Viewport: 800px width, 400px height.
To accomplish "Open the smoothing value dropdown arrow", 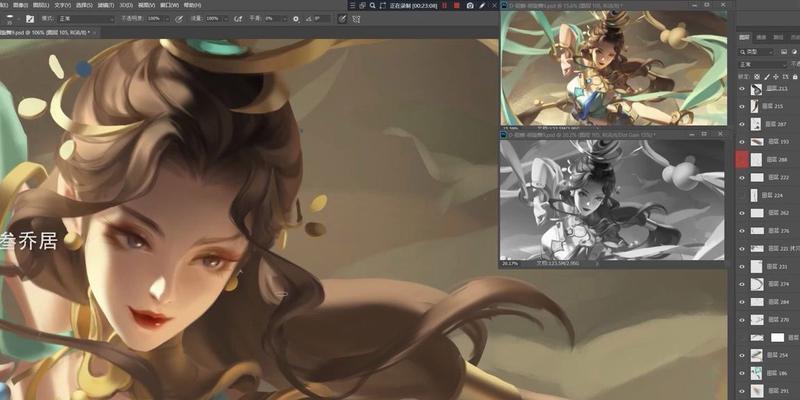I will point(284,19).
